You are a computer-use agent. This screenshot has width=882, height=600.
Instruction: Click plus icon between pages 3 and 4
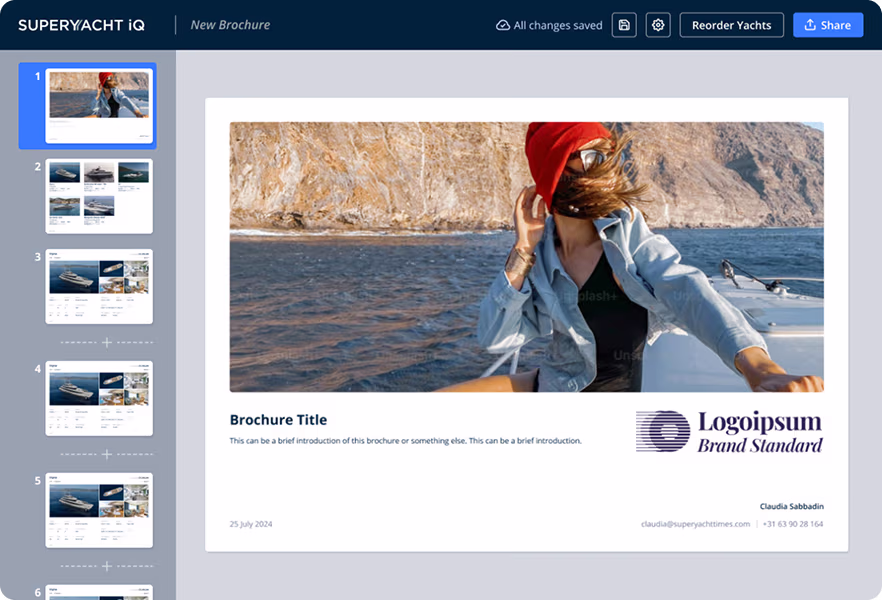(107, 342)
